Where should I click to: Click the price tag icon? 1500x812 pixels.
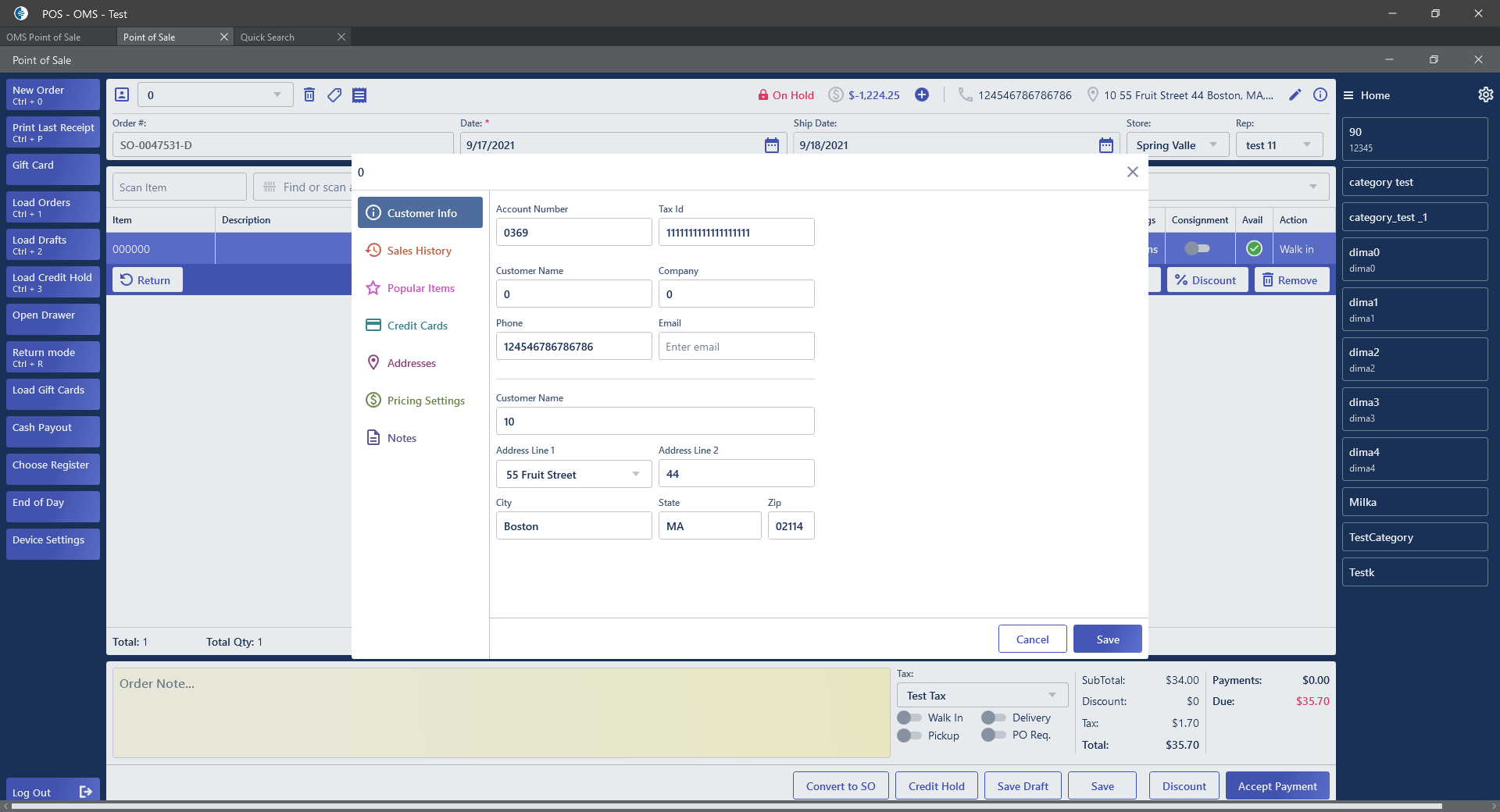(334, 95)
